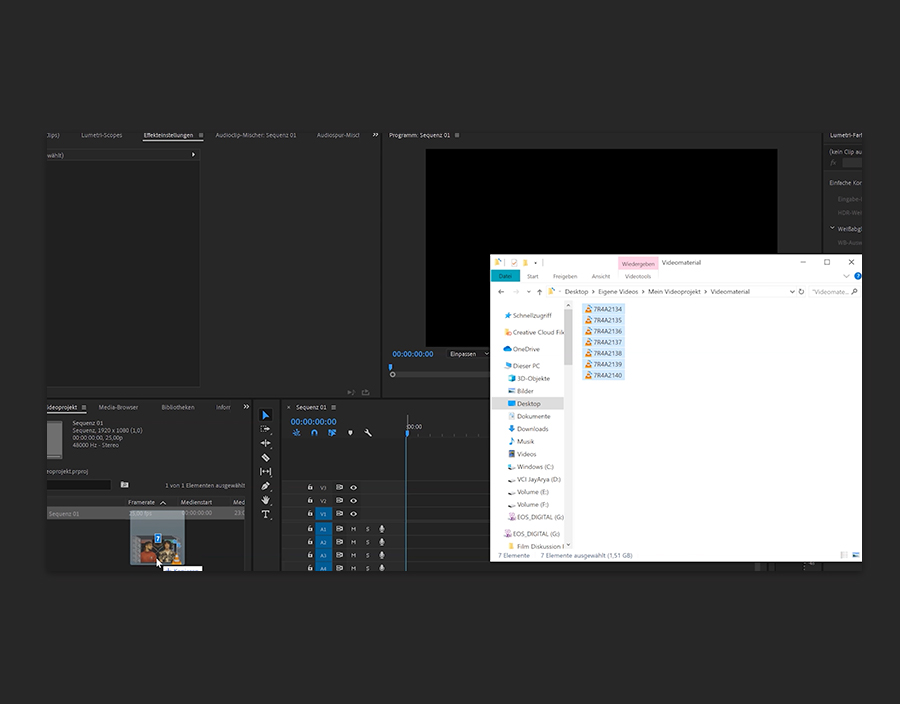The height and width of the screenshot is (704, 900).
Task: Click the timeline playhead marker
Action: [x=407, y=433]
